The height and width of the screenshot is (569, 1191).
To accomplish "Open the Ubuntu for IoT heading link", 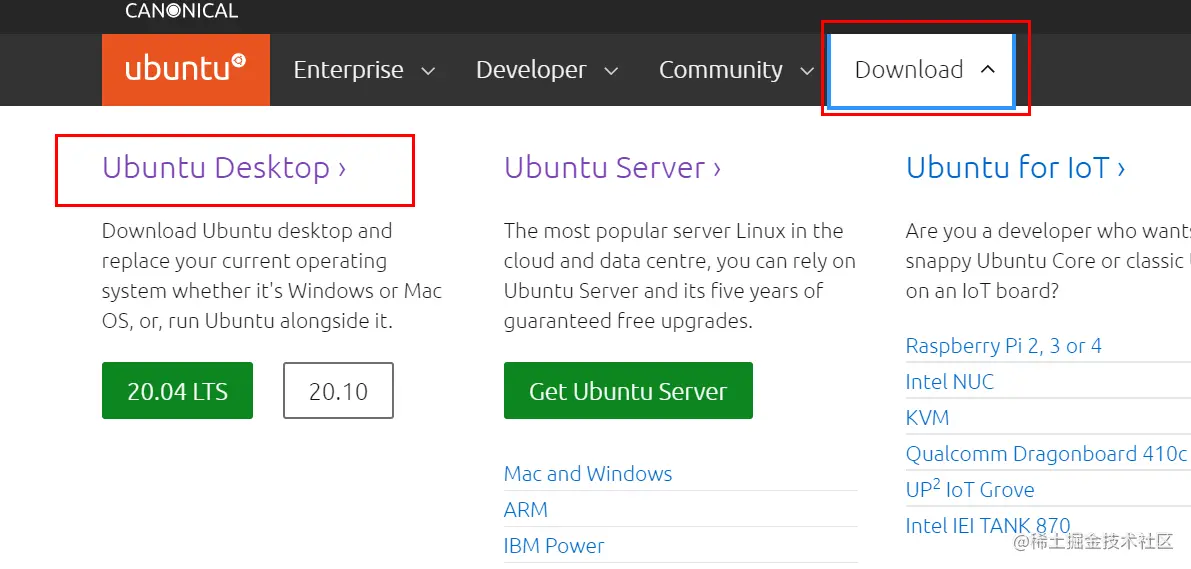I will tap(1016, 168).
